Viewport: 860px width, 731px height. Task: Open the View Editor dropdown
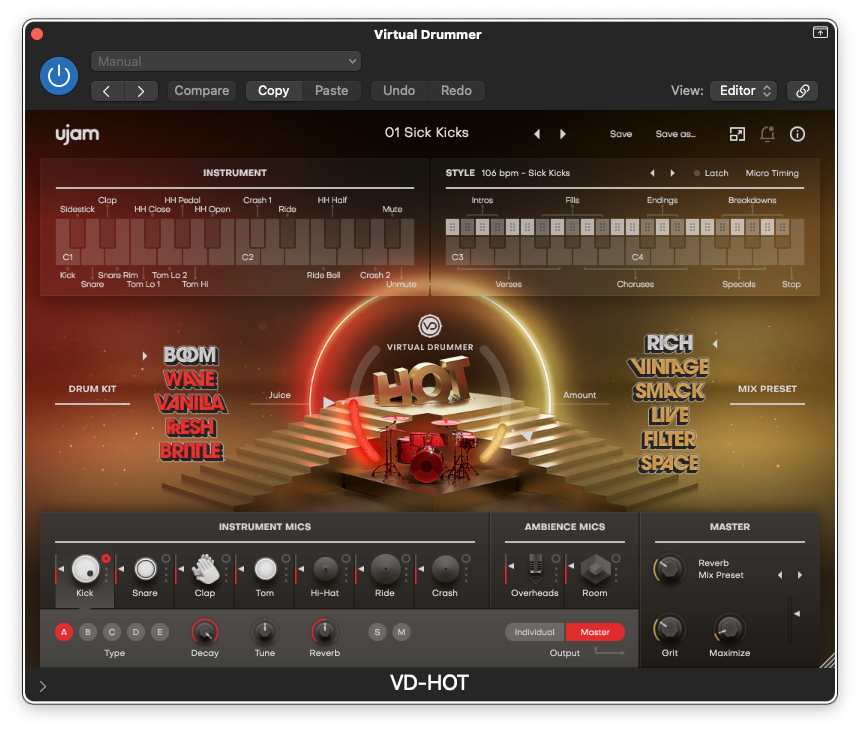point(744,91)
